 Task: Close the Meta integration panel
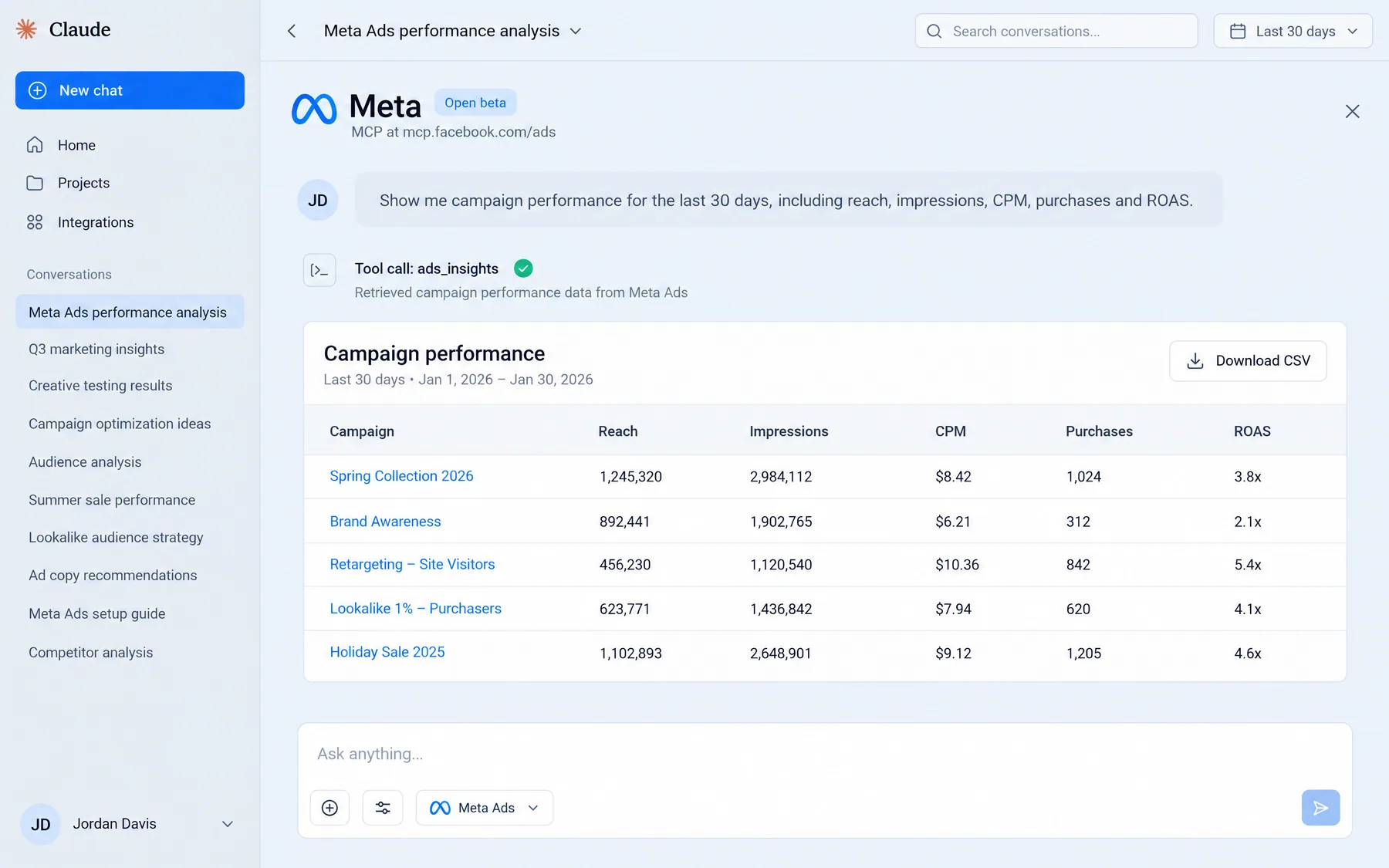pyautogui.click(x=1352, y=111)
